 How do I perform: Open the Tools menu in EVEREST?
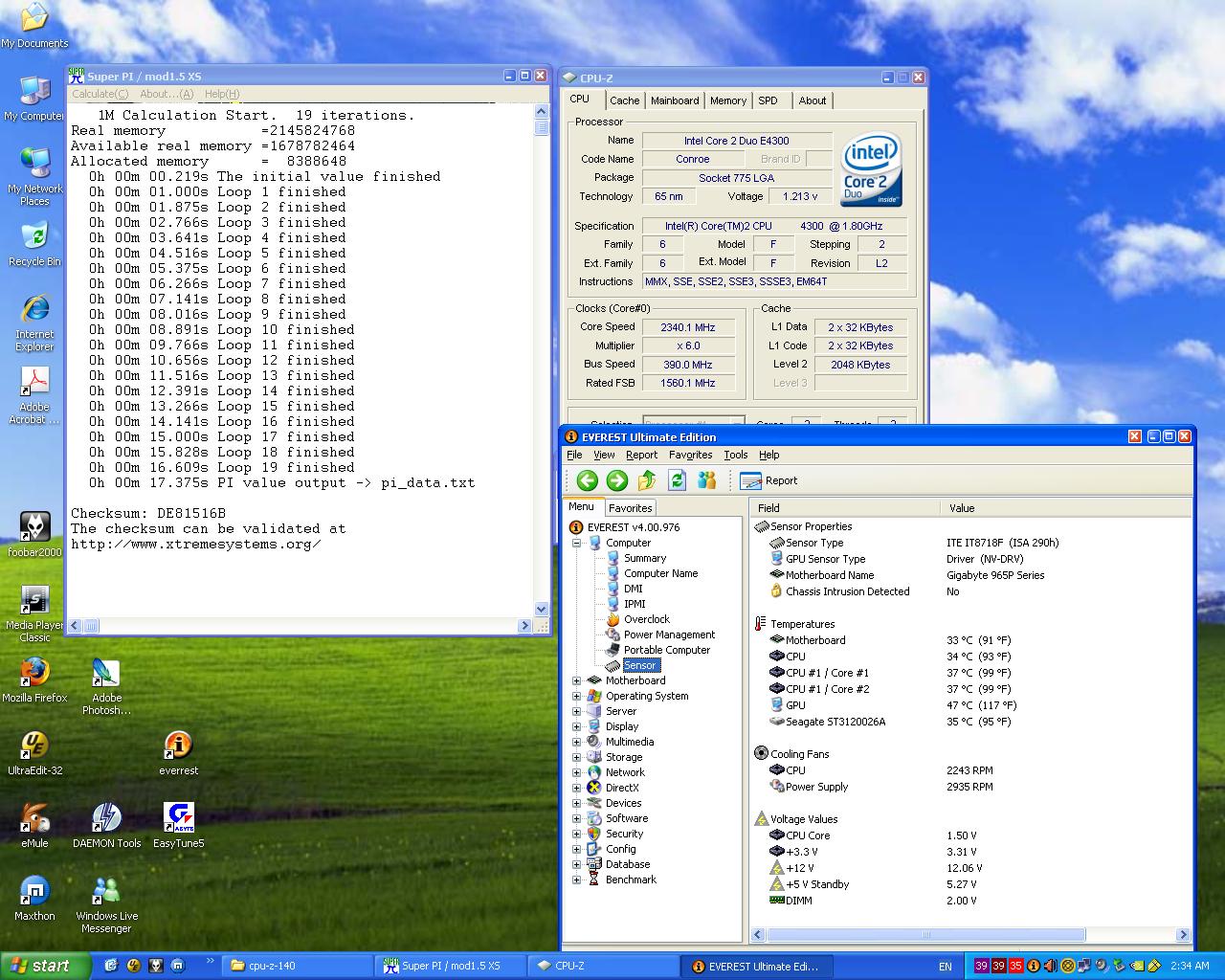736,455
